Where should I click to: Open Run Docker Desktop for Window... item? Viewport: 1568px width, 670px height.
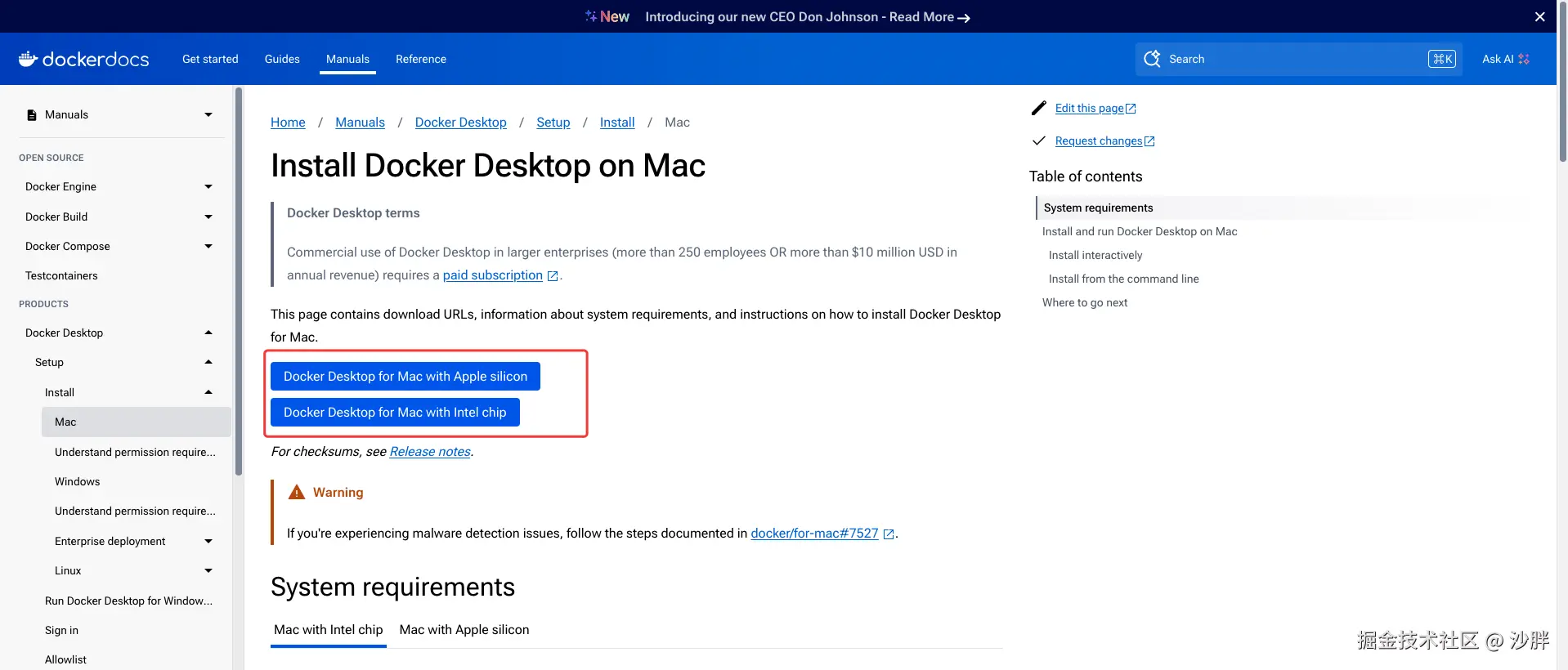point(128,601)
